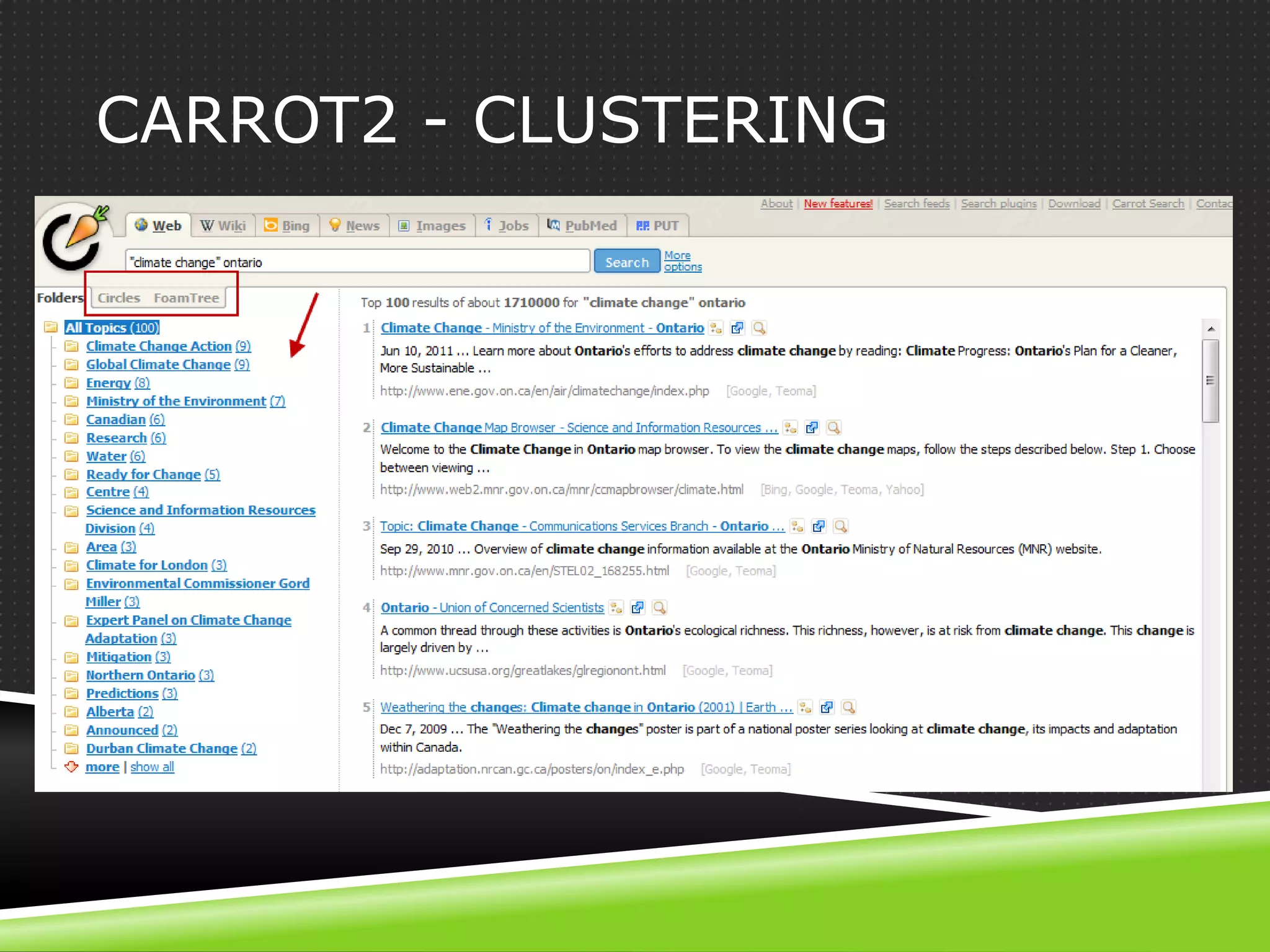The image size is (1270, 952).
Task: Select the Folders view tab
Action: click(x=60, y=298)
